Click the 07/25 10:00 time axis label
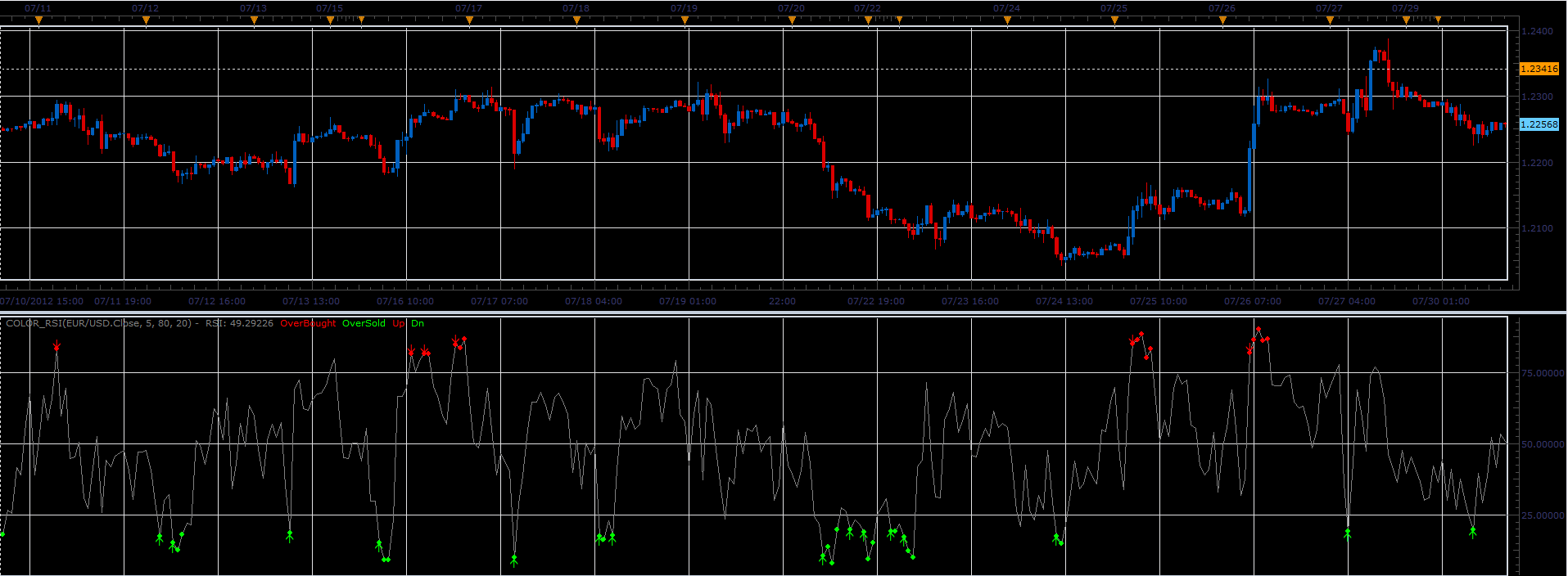This screenshot has width=1568, height=576. pyautogui.click(x=1159, y=301)
